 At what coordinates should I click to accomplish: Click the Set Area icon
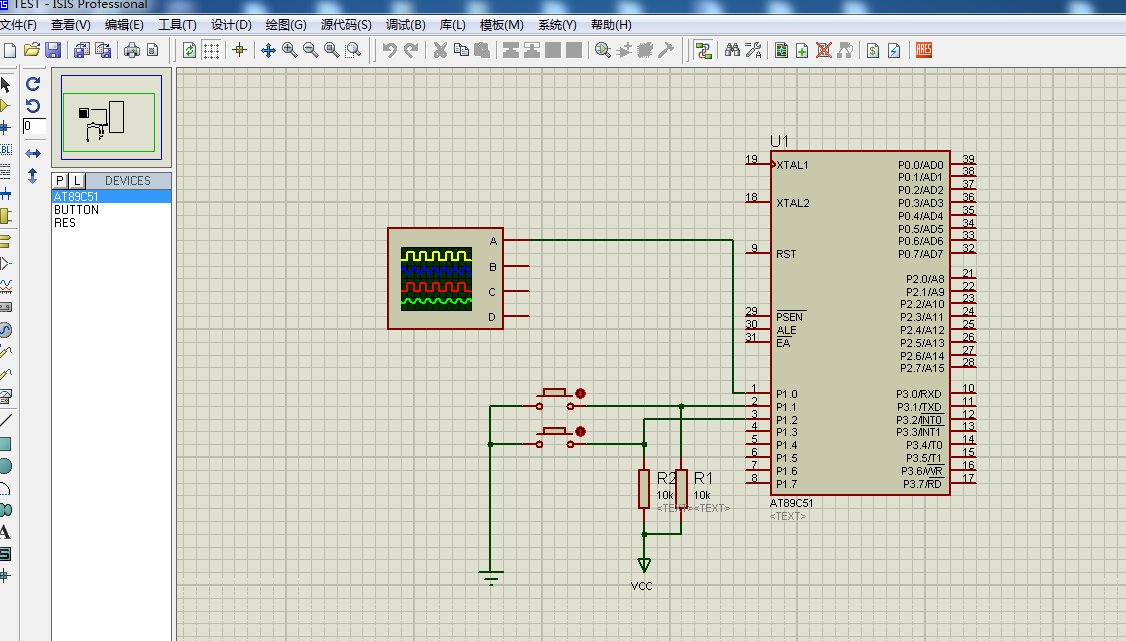pyautogui.click(x=152, y=50)
